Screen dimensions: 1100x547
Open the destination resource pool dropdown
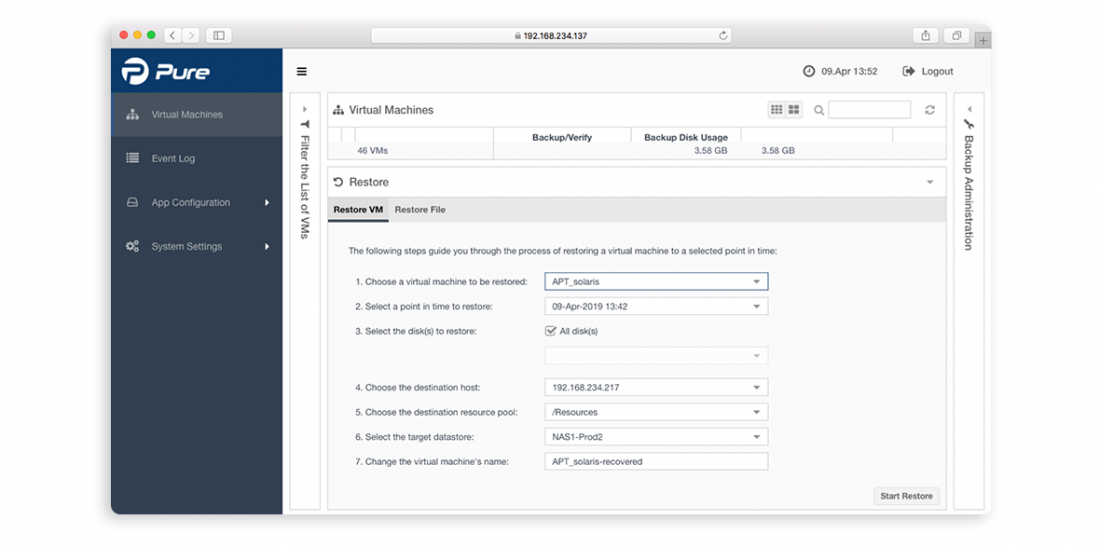[x=656, y=412]
